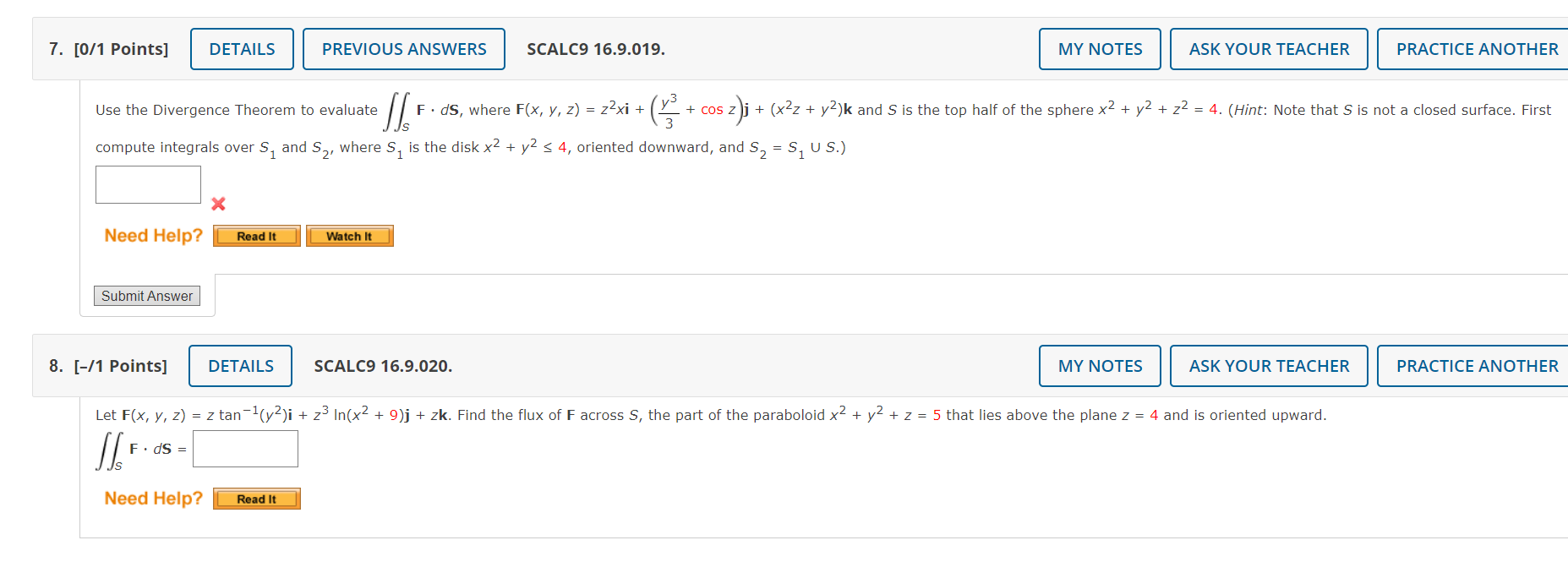This screenshot has height=562, width=1568.
Task: Click the SCALC9 16.9.019 problem title
Action: (x=595, y=48)
